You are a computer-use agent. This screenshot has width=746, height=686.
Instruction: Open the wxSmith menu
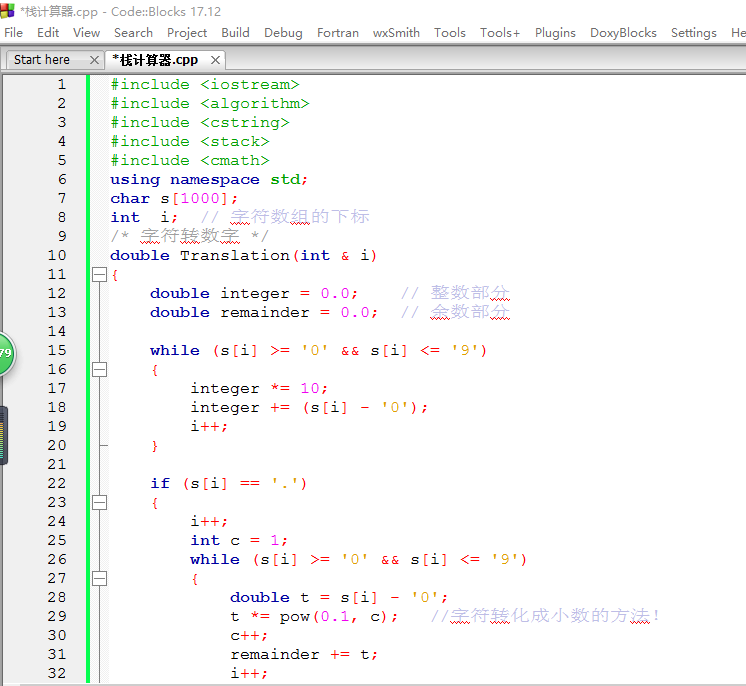(x=396, y=33)
